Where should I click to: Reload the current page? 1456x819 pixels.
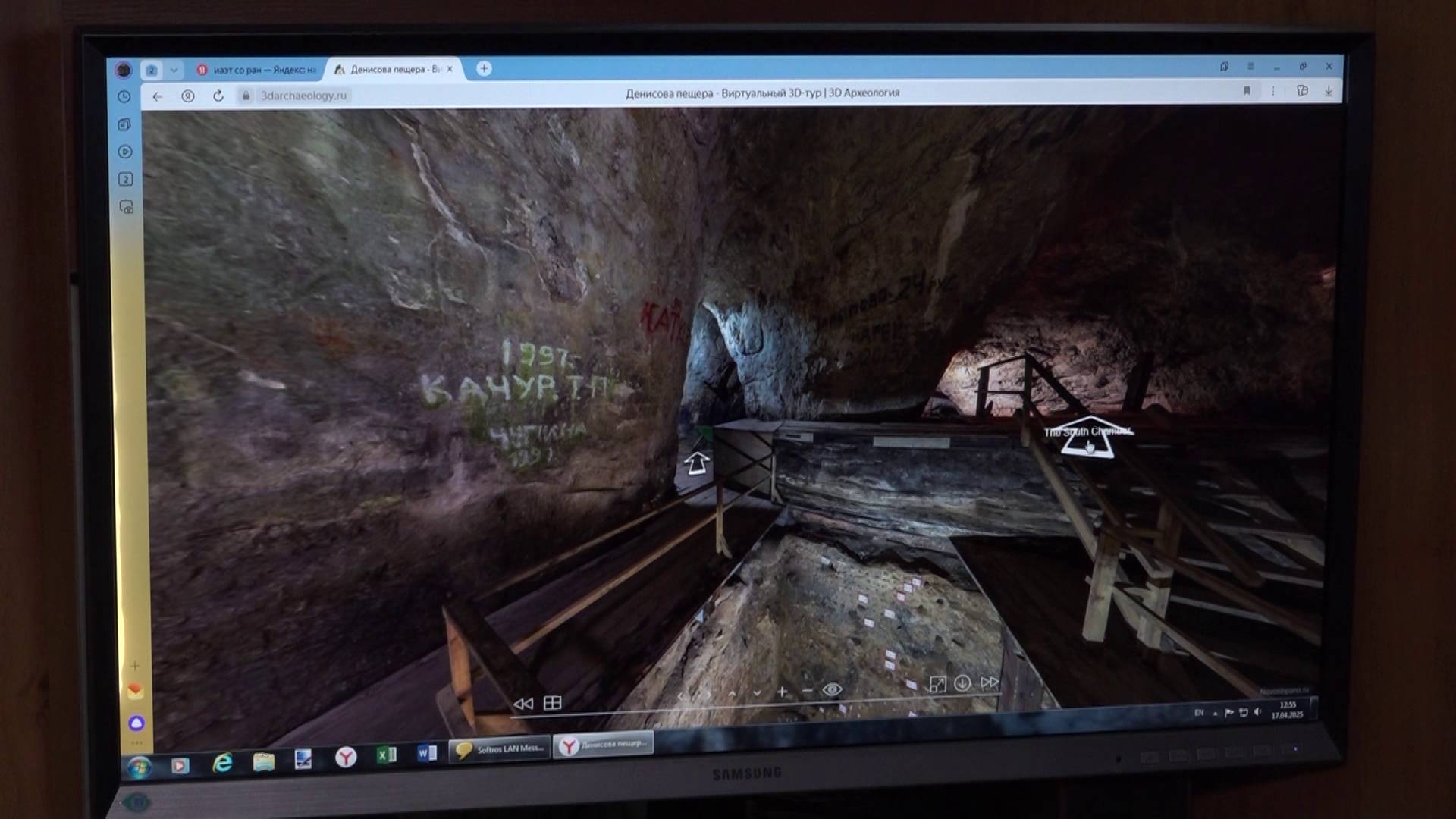(218, 96)
